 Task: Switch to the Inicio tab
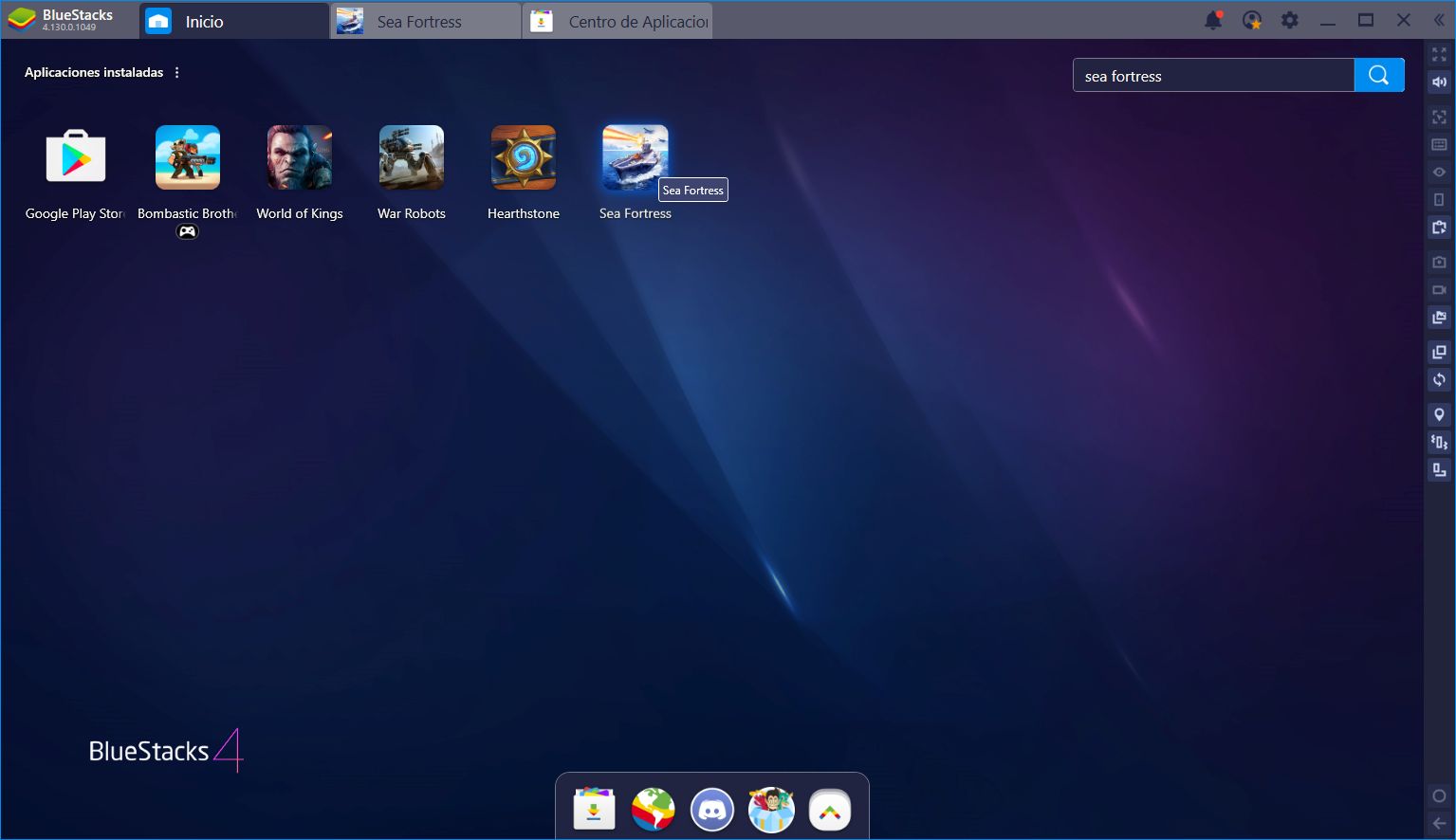coord(234,21)
